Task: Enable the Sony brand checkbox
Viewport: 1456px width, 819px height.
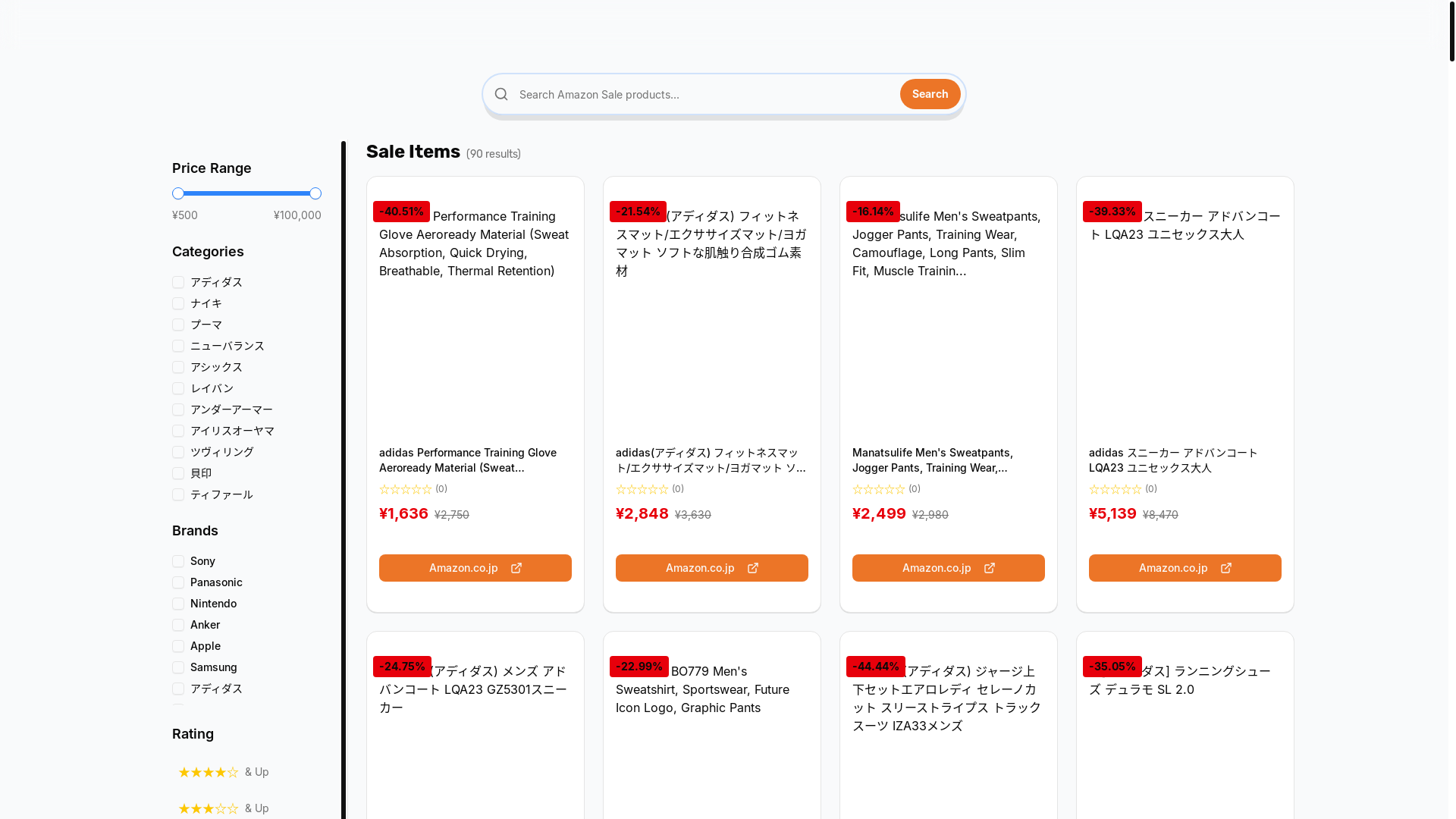Action: 178,561
